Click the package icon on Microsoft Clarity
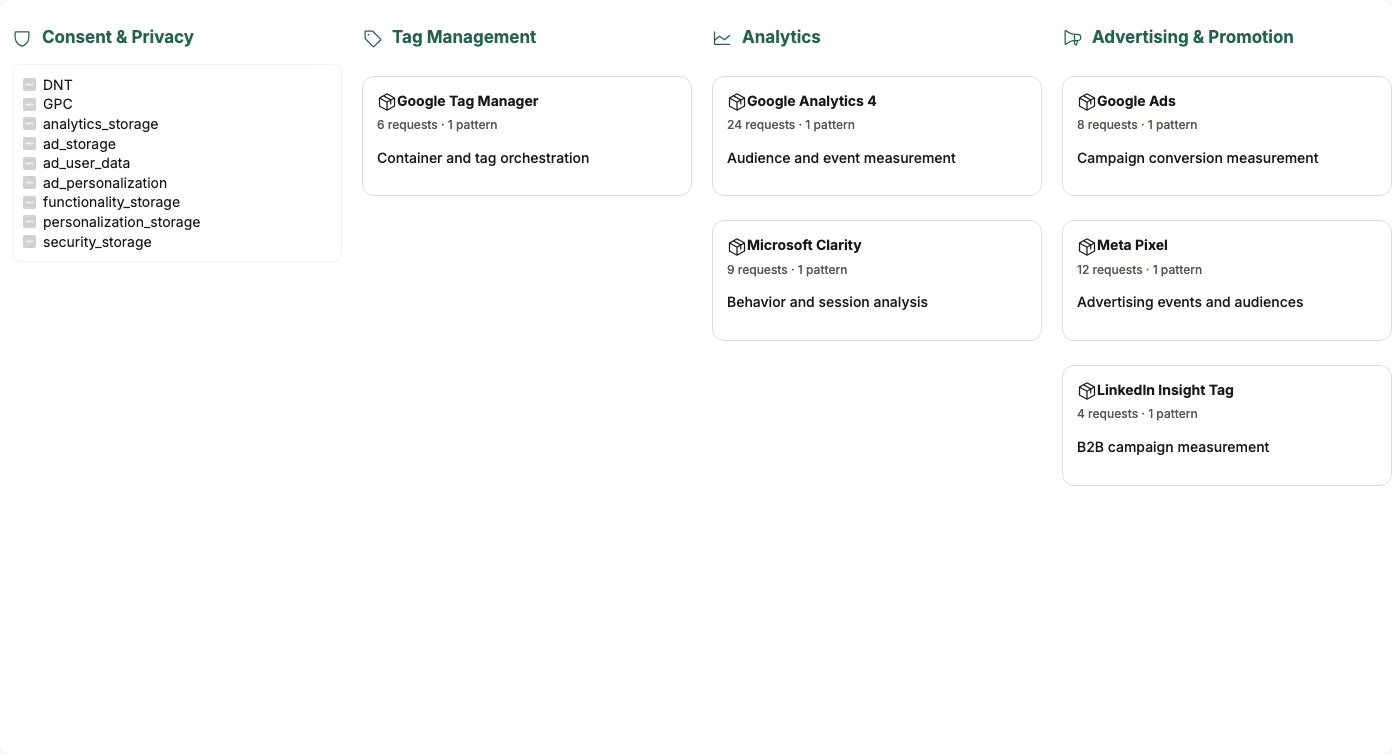The height and width of the screenshot is (754, 1392). tap(736, 246)
